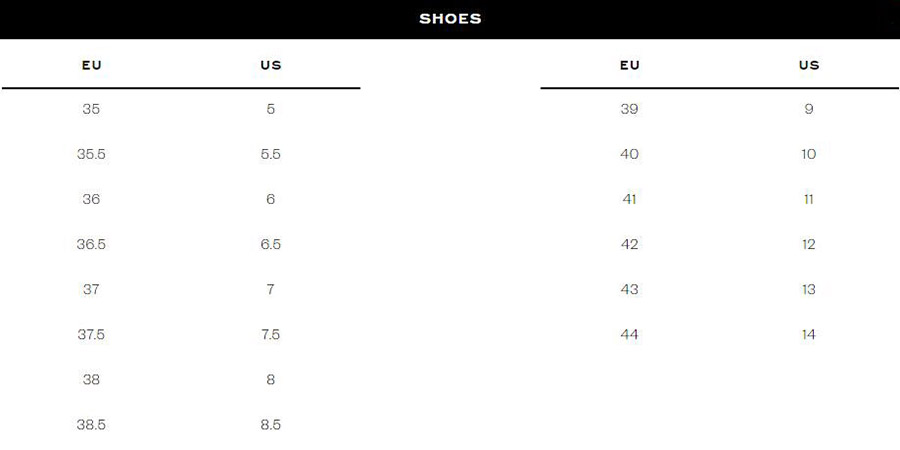Click the SHOES header title

point(450,19)
